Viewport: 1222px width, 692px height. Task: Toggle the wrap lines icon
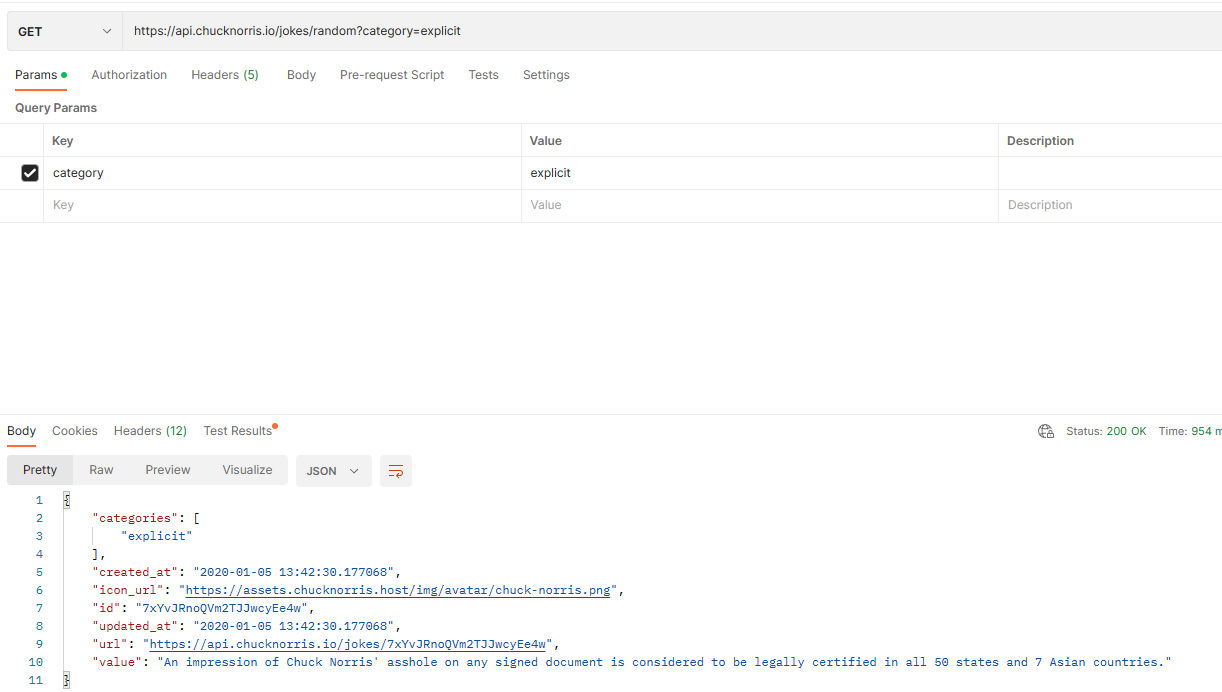[396, 471]
